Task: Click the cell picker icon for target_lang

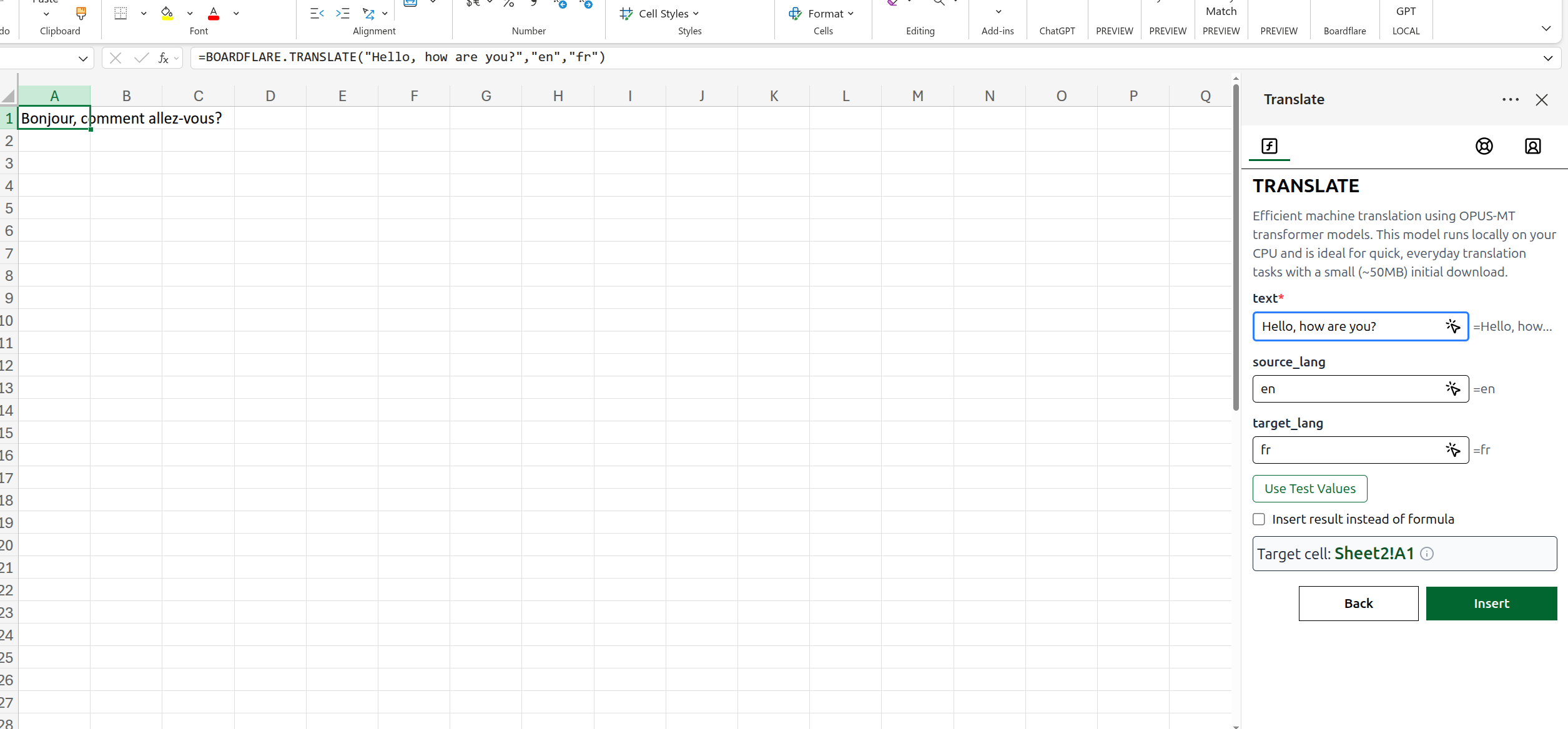Action: coord(1453,450)
